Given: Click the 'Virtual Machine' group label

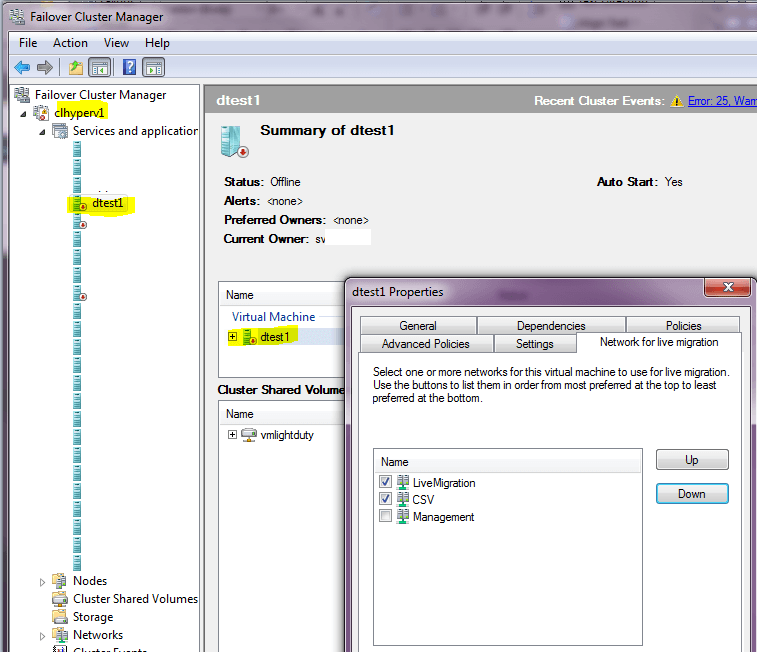Looking at the screenshot, I should (273, 317).
